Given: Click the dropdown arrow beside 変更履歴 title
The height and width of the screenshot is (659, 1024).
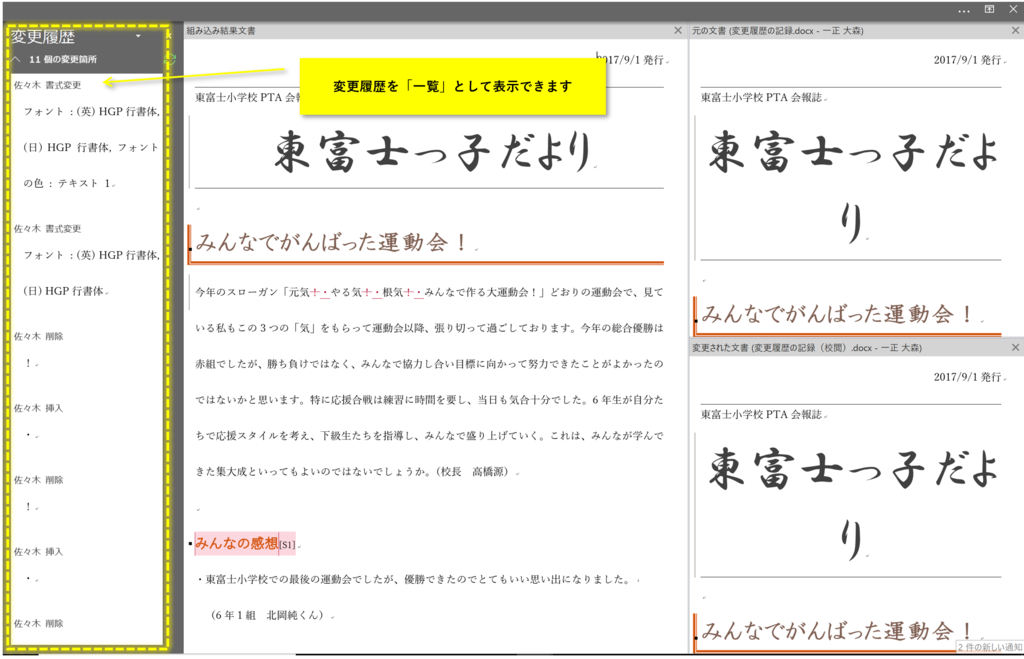Looking at the screenshot, I should click(x=138, y=35).
